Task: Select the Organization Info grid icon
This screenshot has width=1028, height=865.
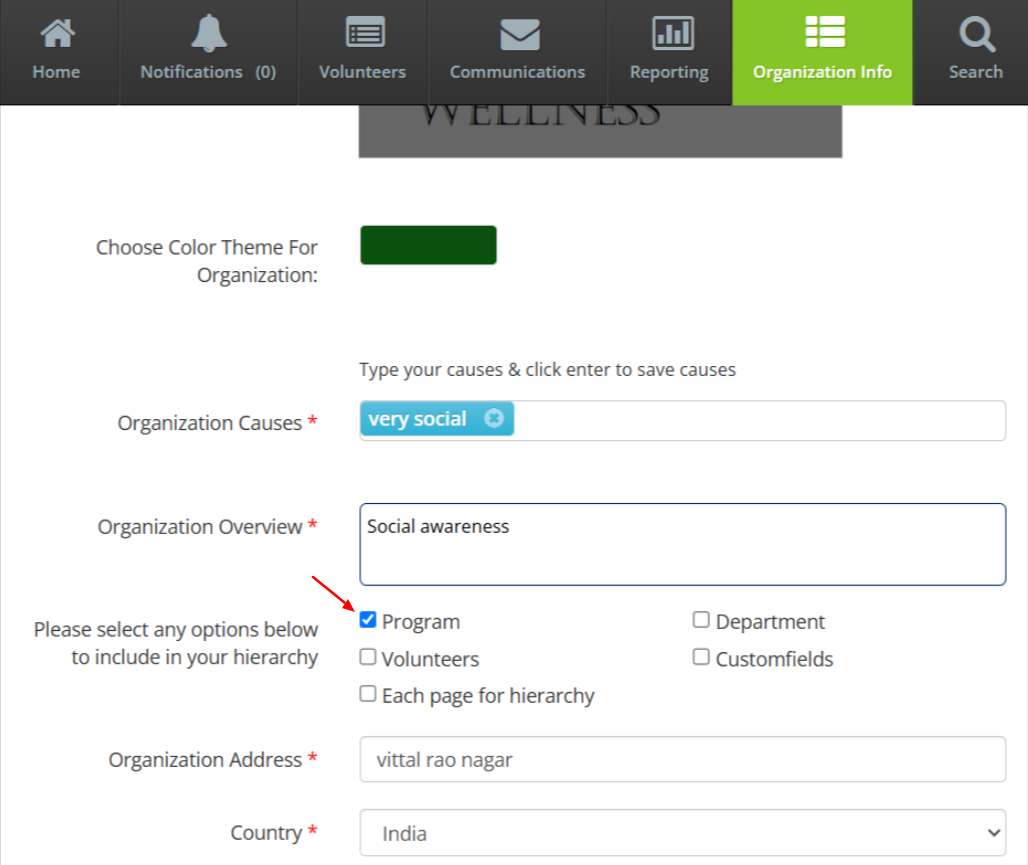Action: click(x=822, y=32)
